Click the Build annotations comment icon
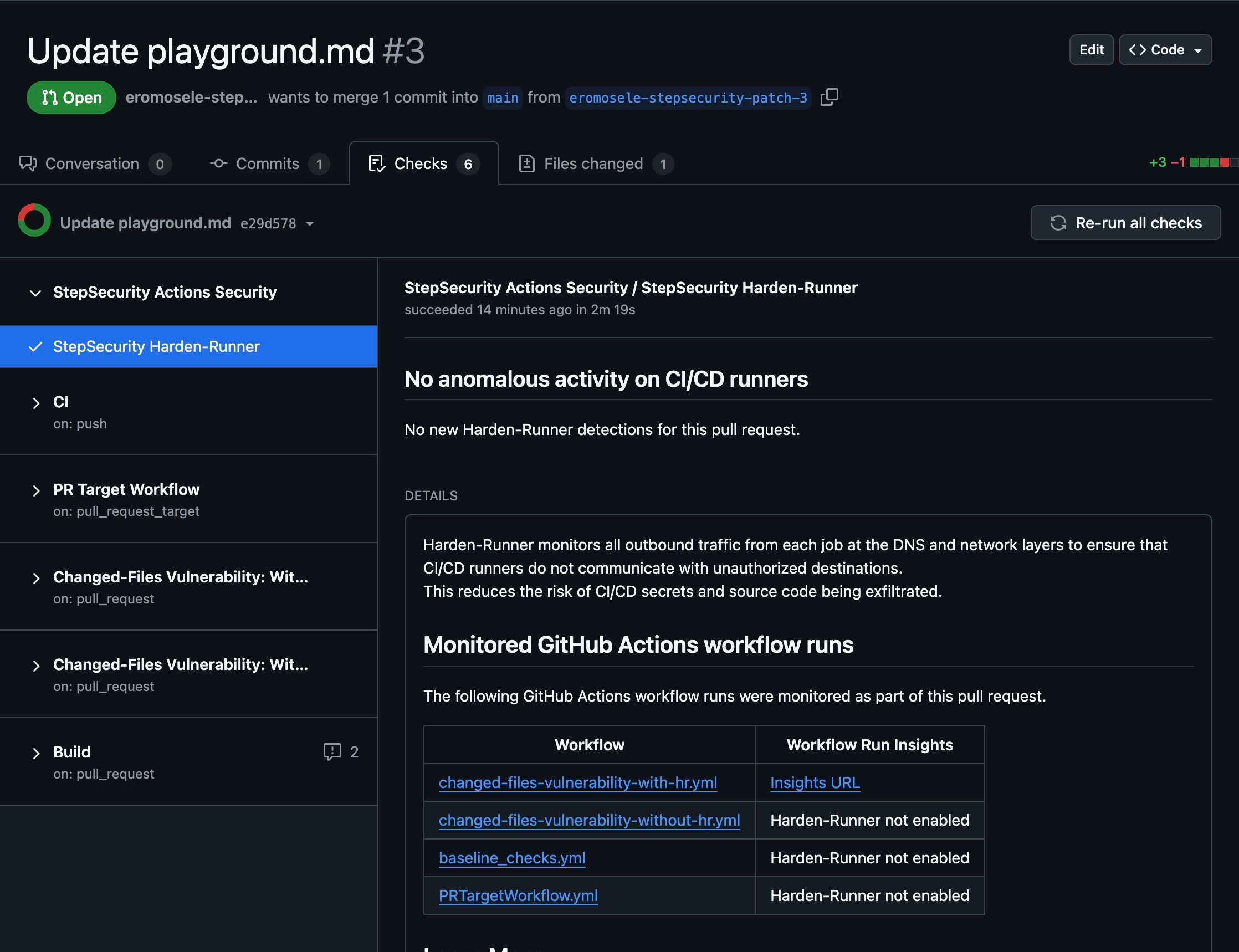This screenshot has height=952, width=1239. [x=332, y=752]
